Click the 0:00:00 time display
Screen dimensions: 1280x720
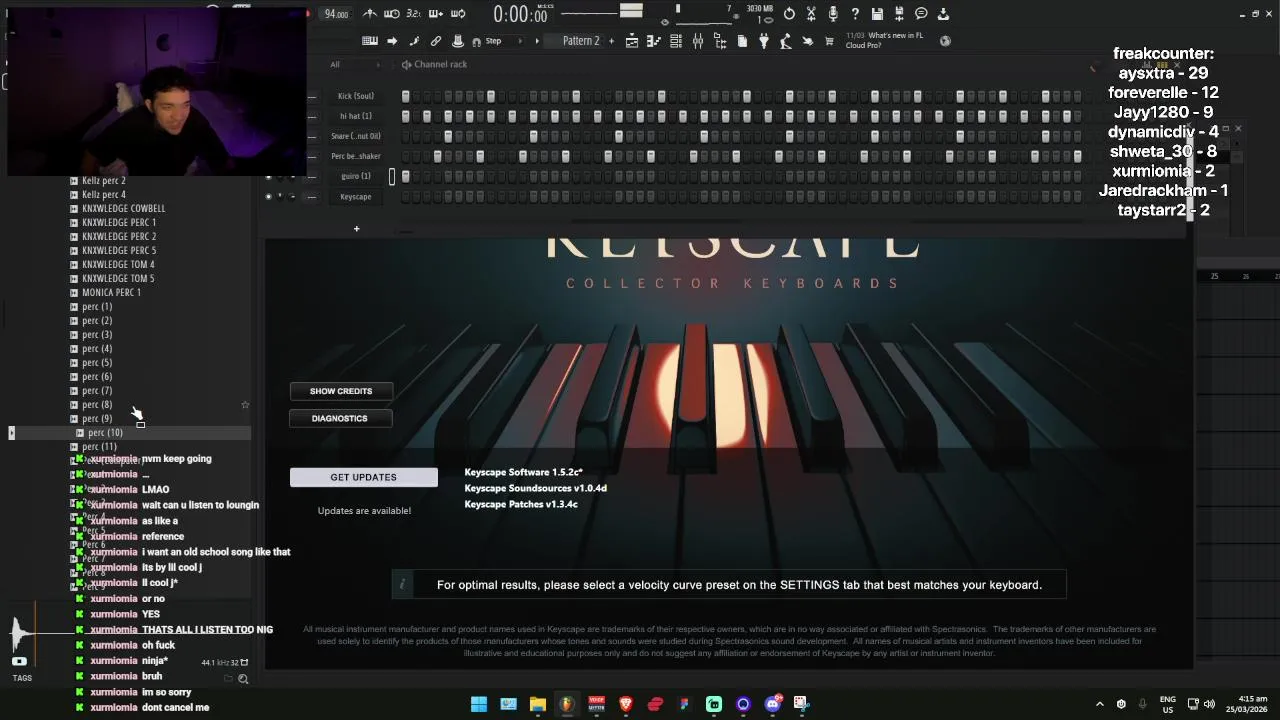[520, 14]
